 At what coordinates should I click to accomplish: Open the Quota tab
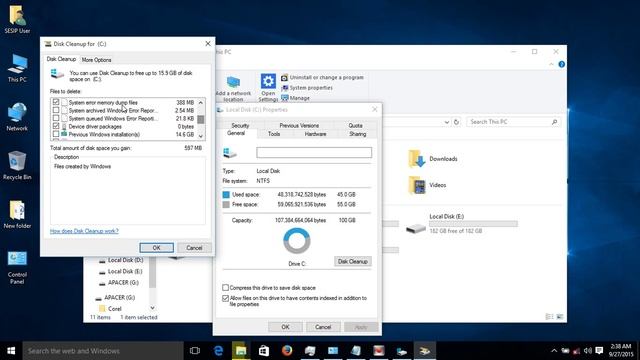(x=356, y=125)
